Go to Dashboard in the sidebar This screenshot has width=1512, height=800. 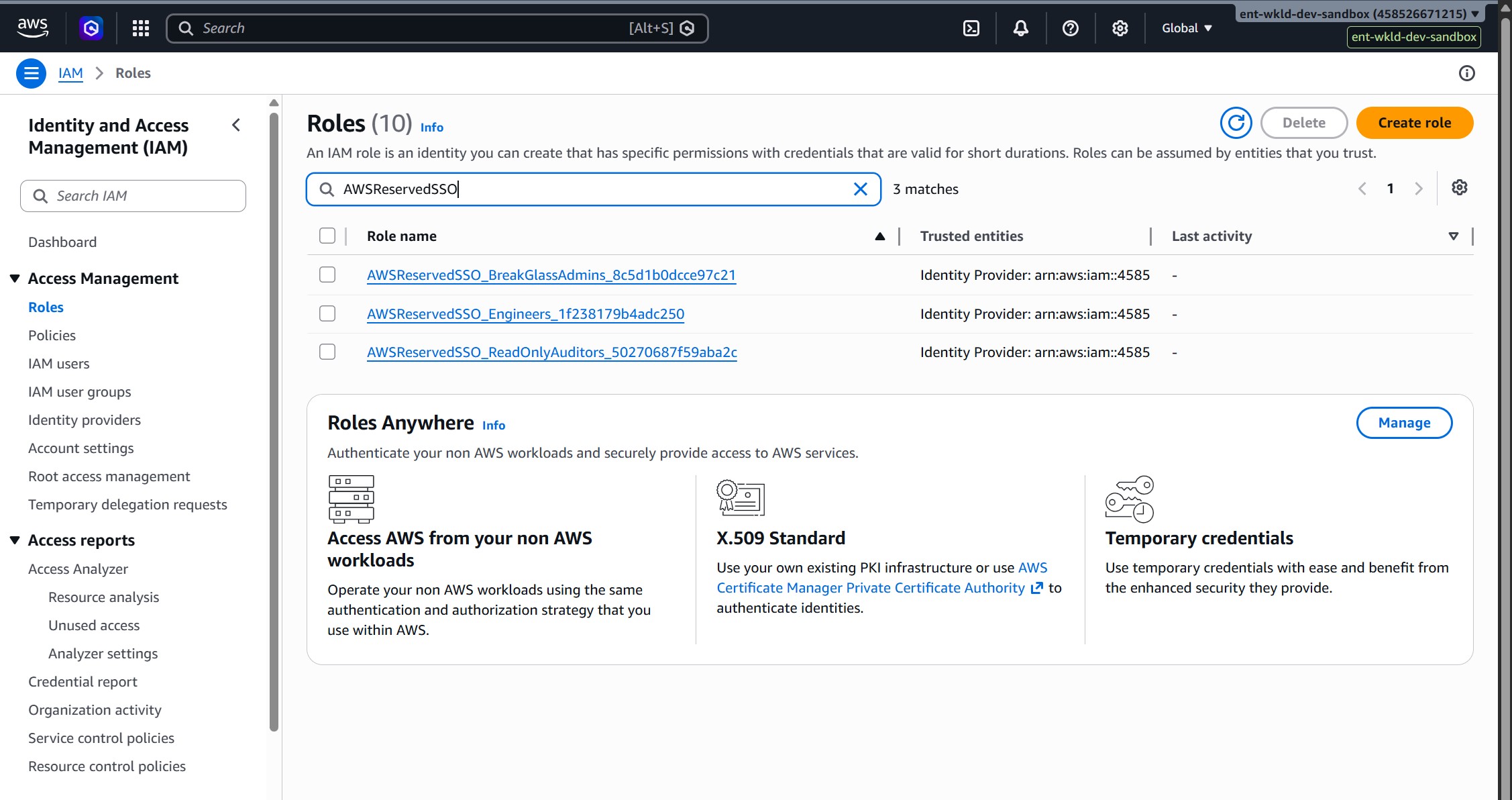(62, 242)
